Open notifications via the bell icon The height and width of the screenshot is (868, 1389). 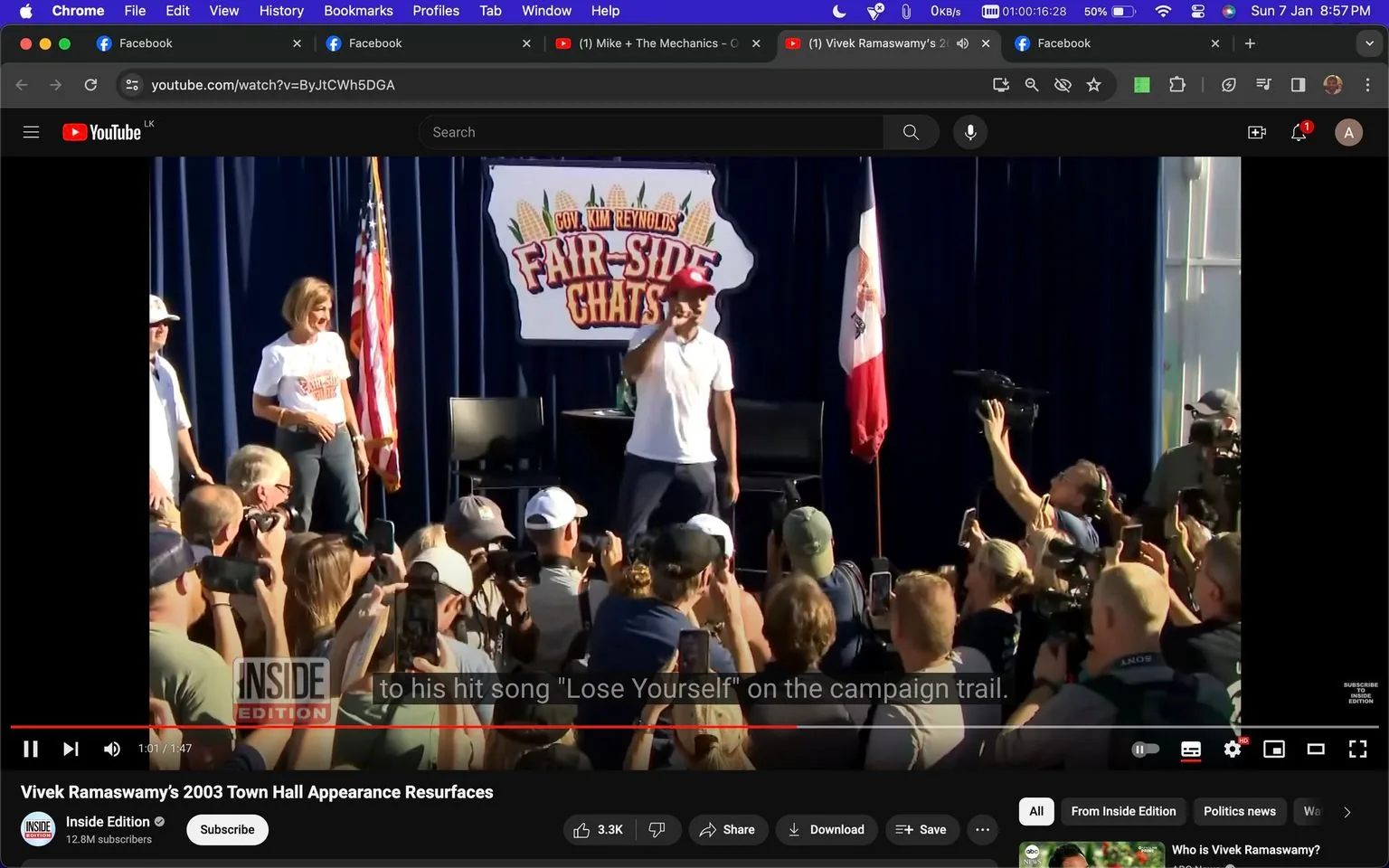point(1298,132)
